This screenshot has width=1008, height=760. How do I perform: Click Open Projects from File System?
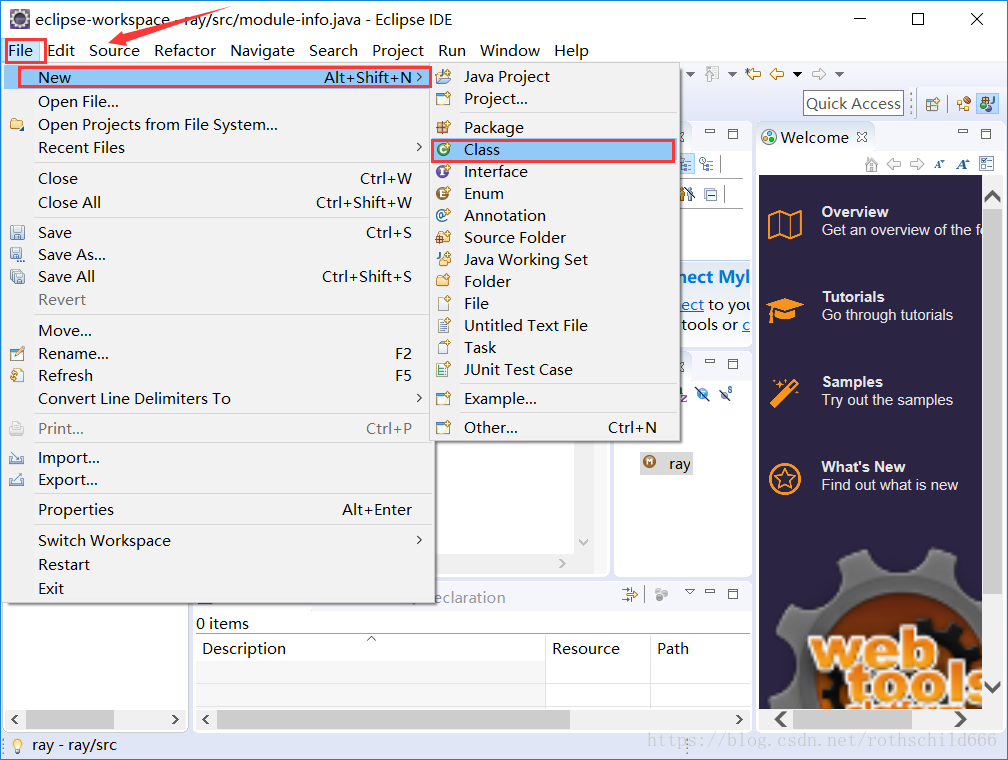tap(218, 125)
